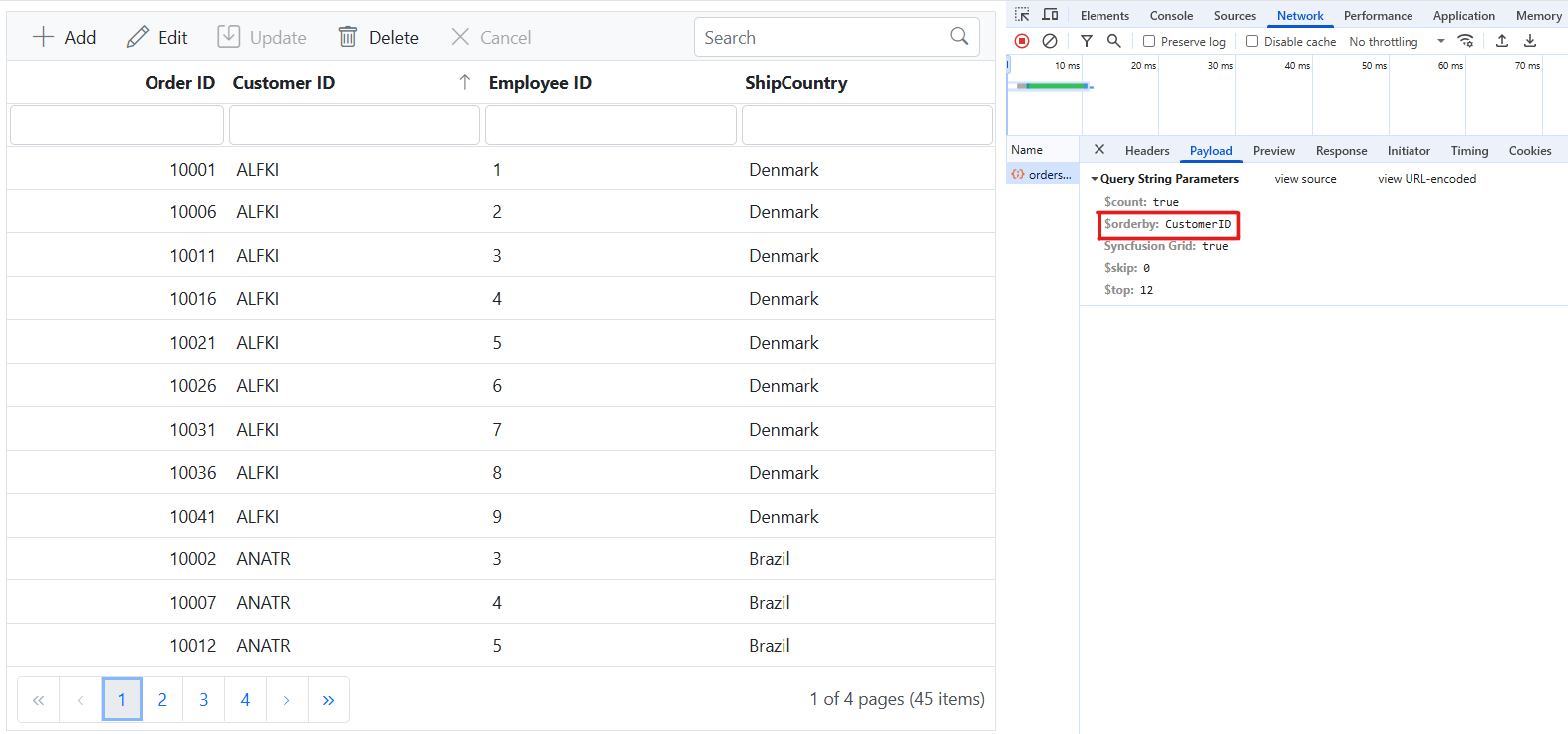
Task: Go to page 3 in the pager
Action: pyautogui.click(x=204, y=700)
